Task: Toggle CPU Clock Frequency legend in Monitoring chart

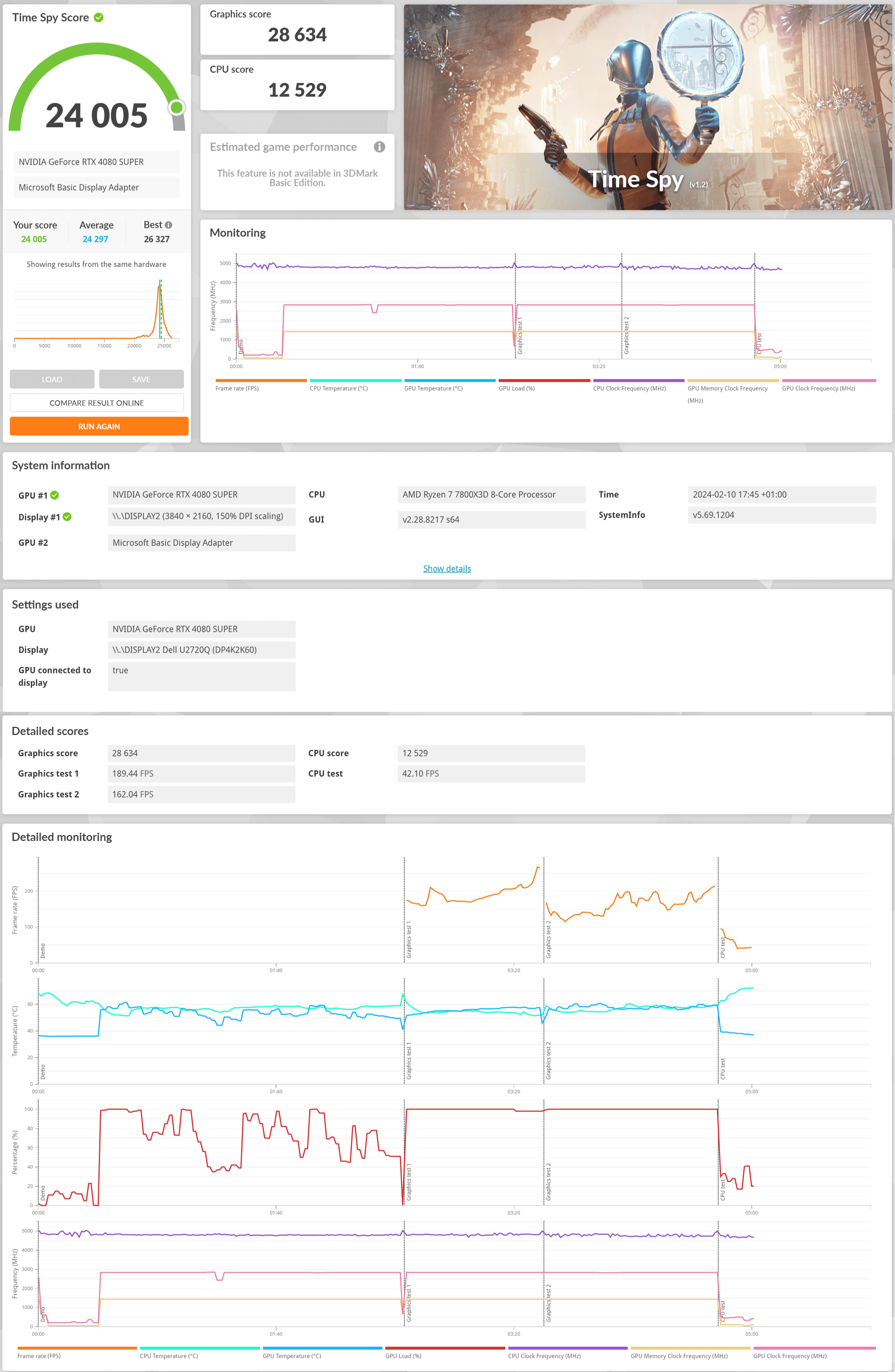Action: coord(629,388)
